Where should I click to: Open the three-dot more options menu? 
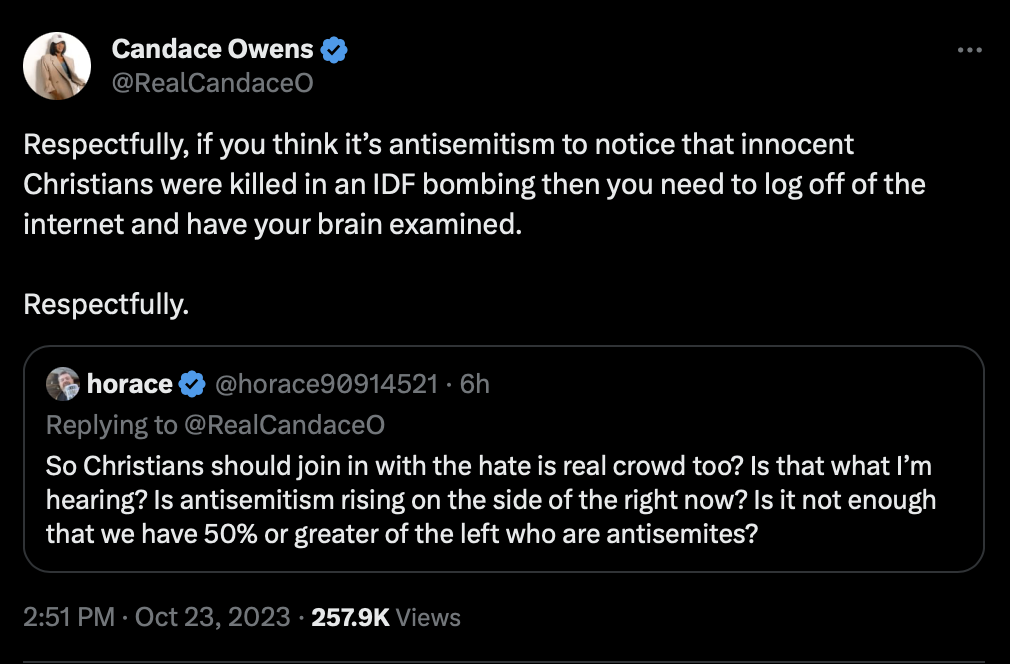[969, 50]
